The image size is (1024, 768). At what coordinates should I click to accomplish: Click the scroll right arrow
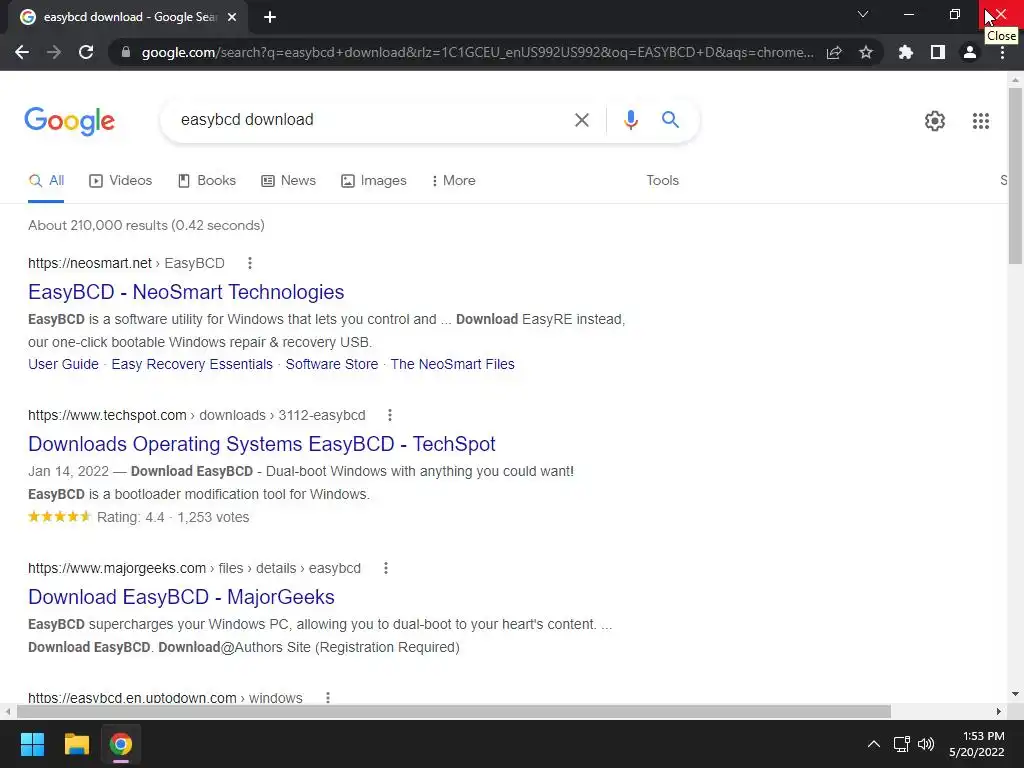click(999, 711)
